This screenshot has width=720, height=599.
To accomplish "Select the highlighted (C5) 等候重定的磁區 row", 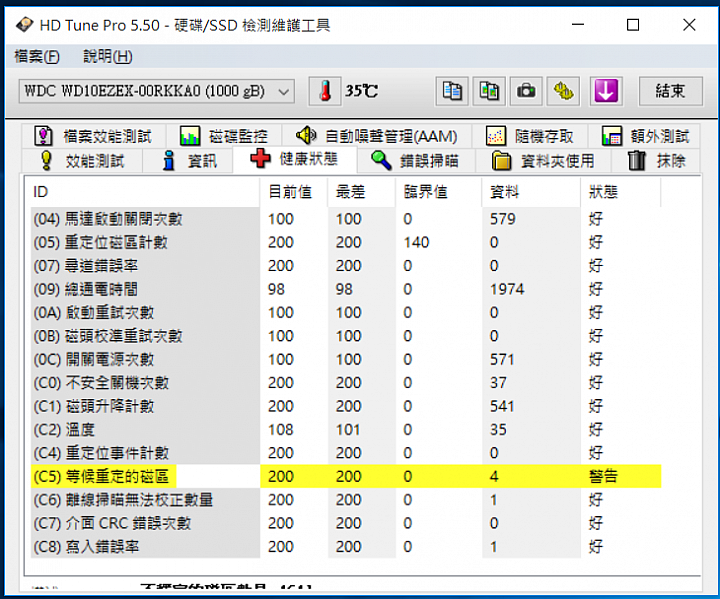I will point(346,476).
